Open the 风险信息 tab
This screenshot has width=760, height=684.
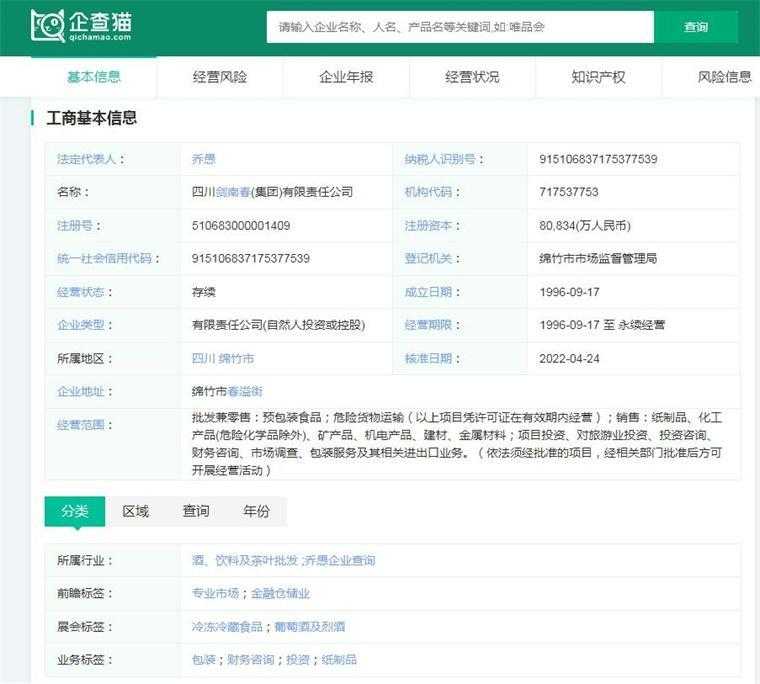[x=724, y=77]
